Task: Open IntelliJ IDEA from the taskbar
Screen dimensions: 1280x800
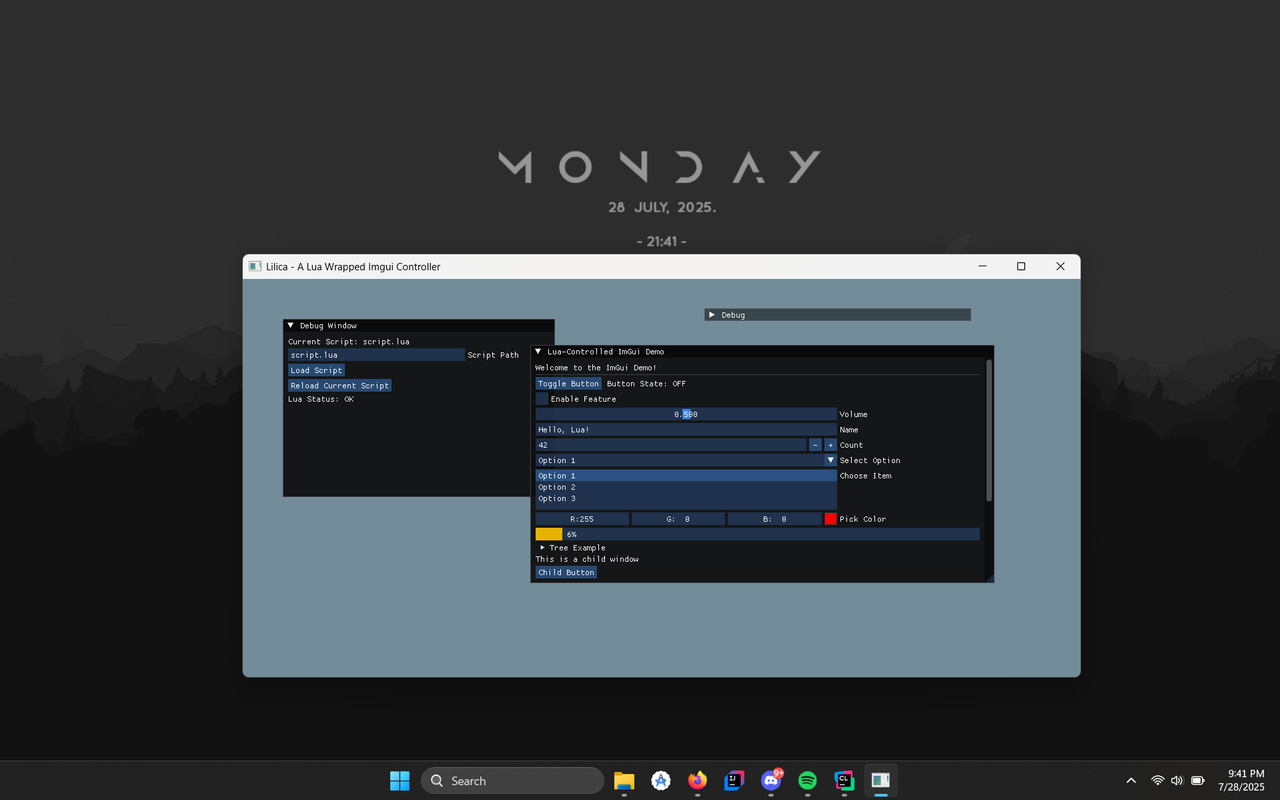Action: [734, 781]
